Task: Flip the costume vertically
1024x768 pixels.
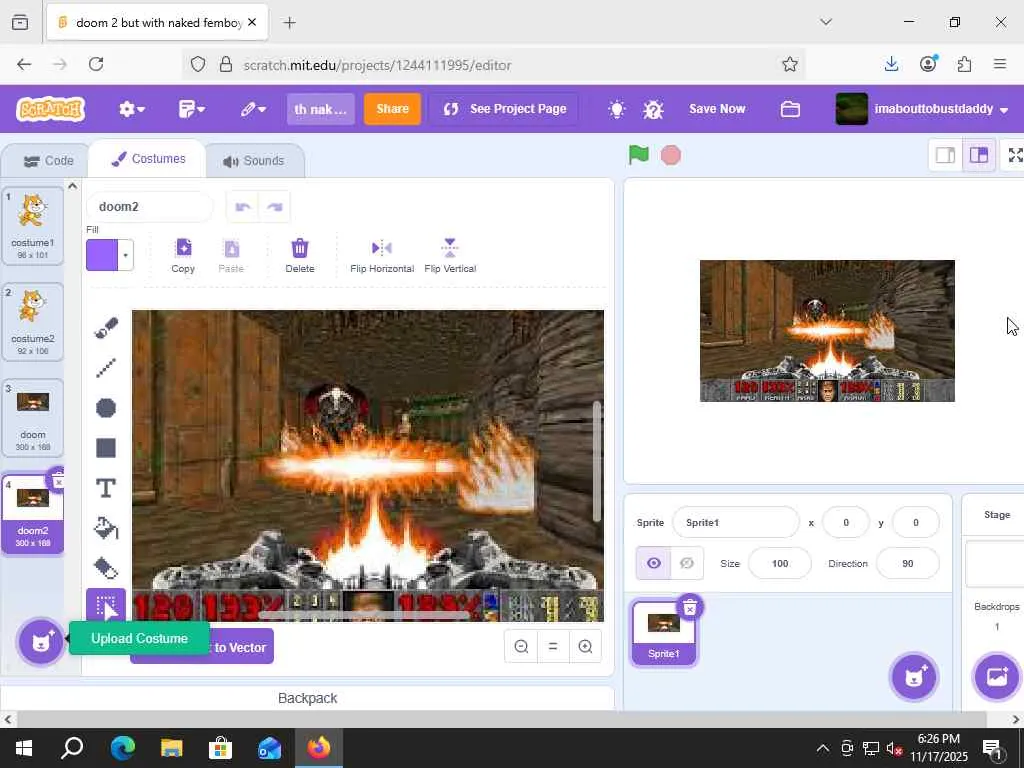Action: pos(450,255)
